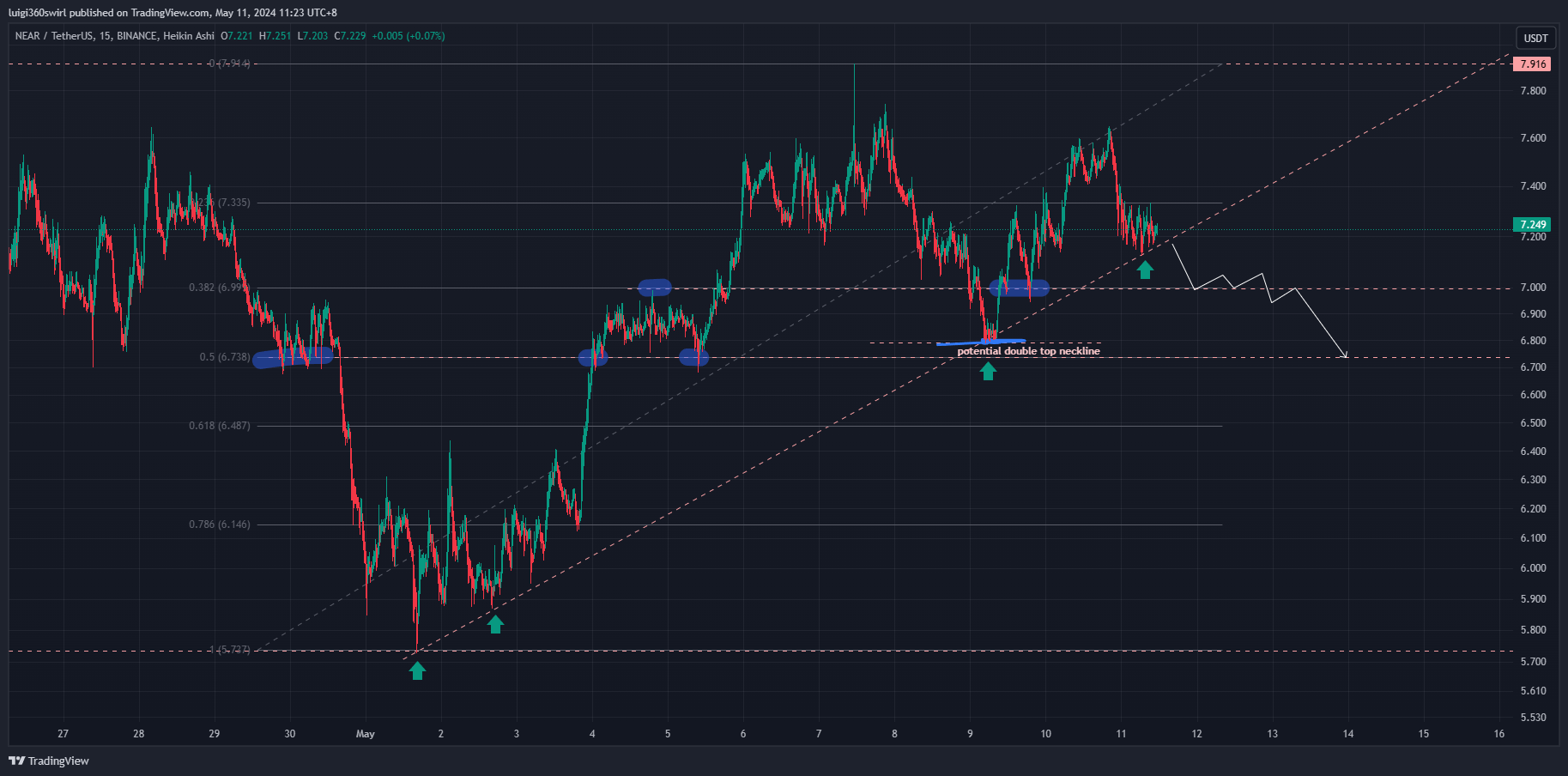Click 7.400 on the price axis

pos(1533,186)
